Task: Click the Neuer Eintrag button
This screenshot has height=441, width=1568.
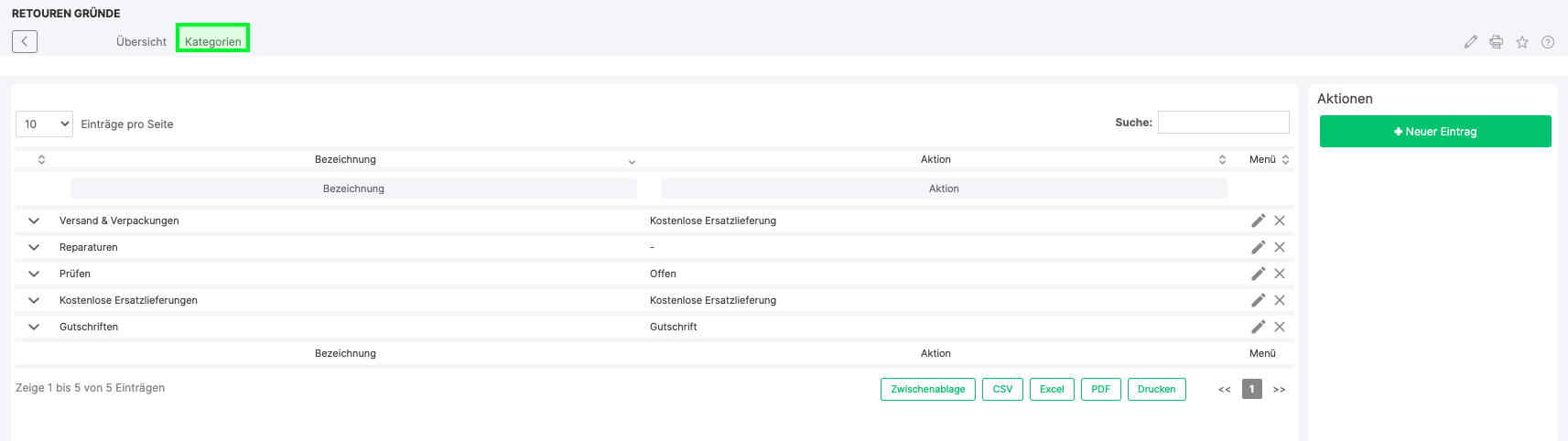Action: (x=1434, y=132)
